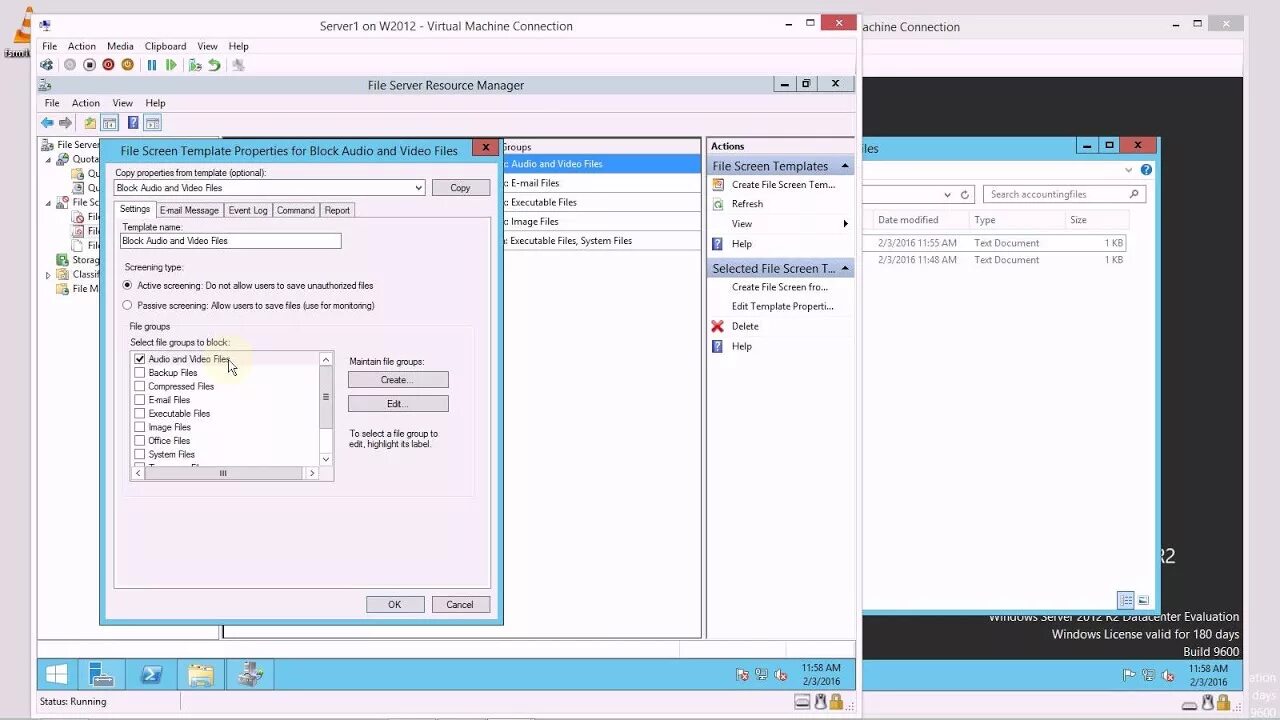The height and width of the screenshot is (720, 1280).
Task: Click the Help icon in FSRM toolbar
Action: pos(132,123)
